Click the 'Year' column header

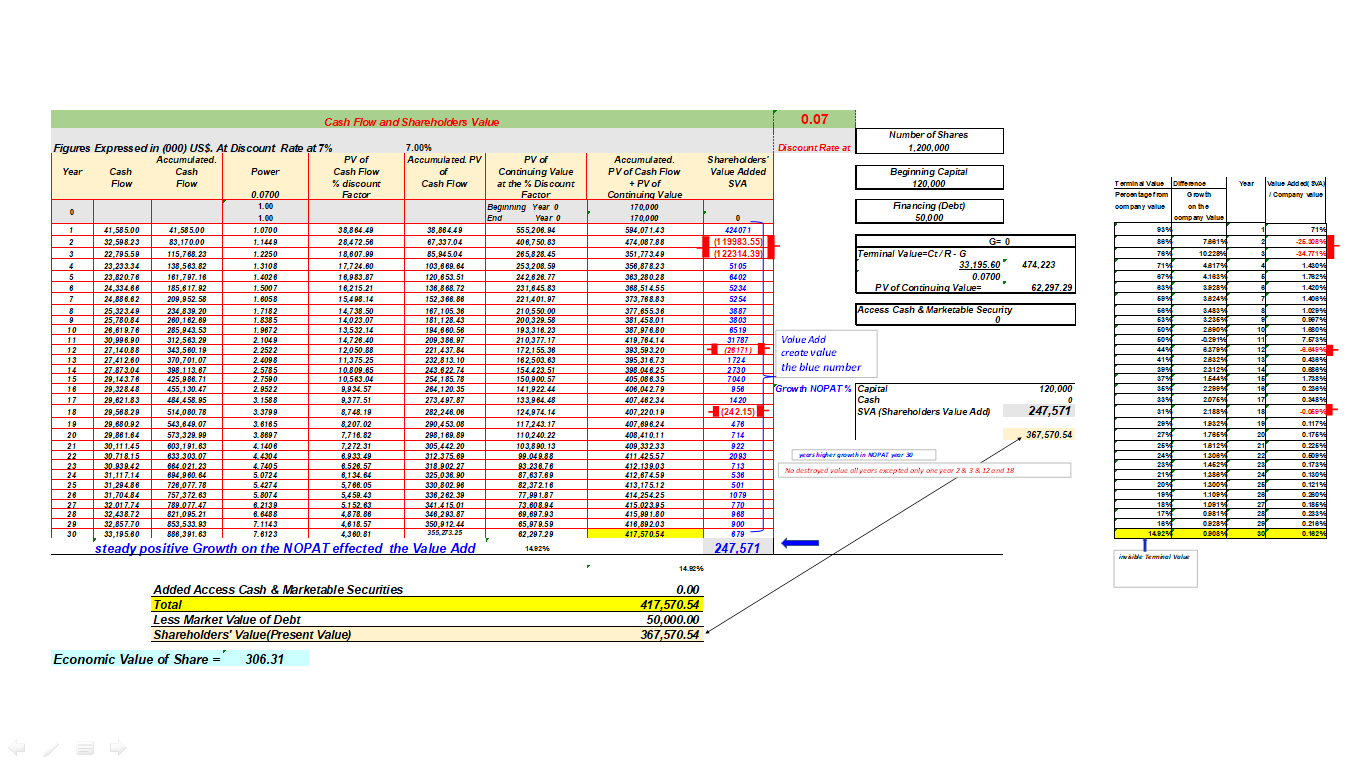72,171
